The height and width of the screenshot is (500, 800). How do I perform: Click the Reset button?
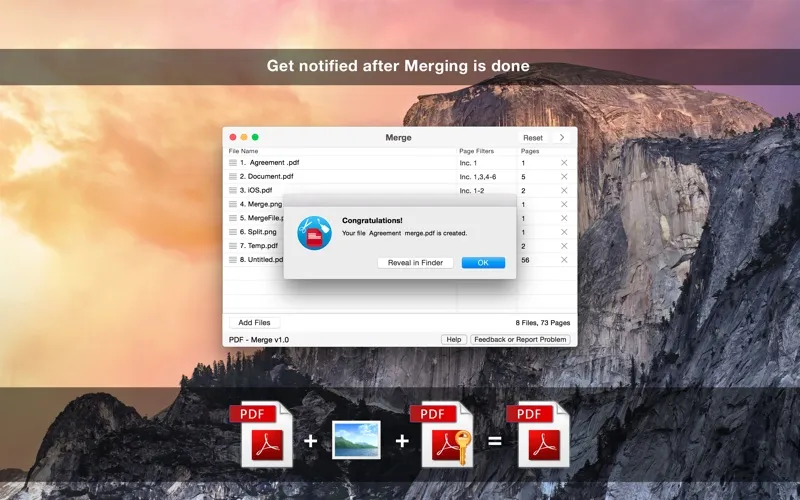coord(533,138)
